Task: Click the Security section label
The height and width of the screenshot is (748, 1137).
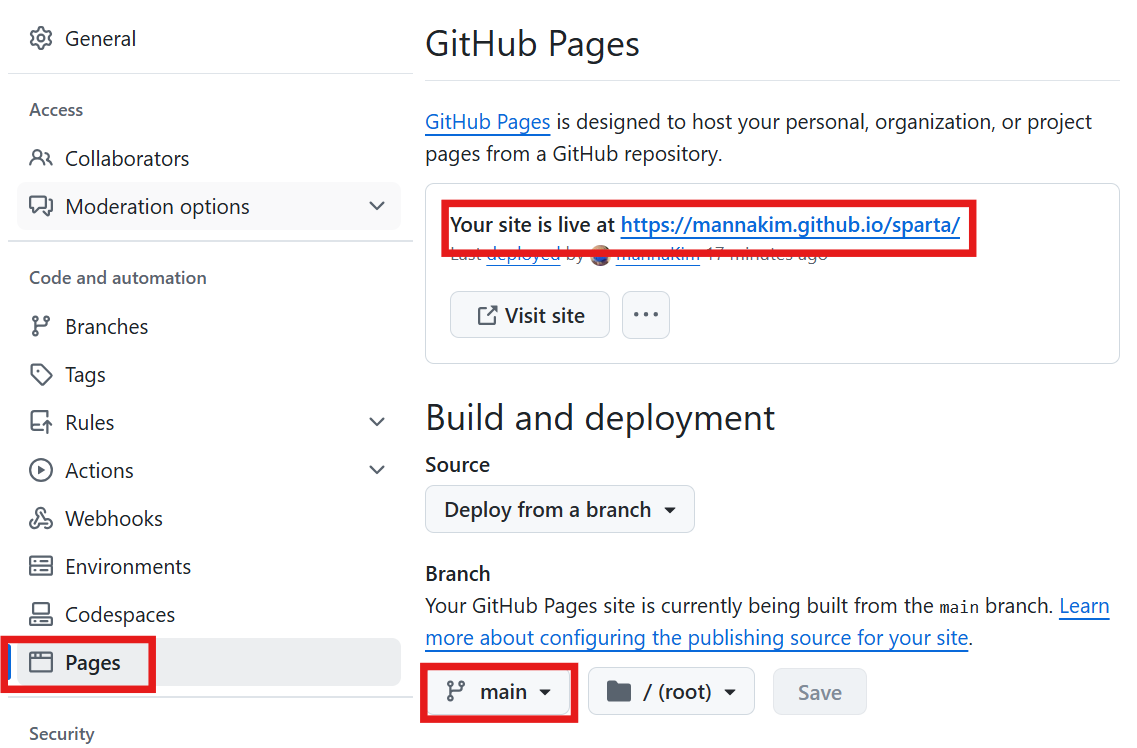Action: click(62, 734)
